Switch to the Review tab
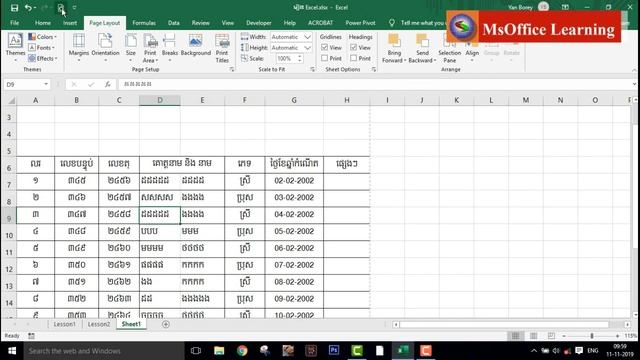The image size is (640, 360). 200,23
